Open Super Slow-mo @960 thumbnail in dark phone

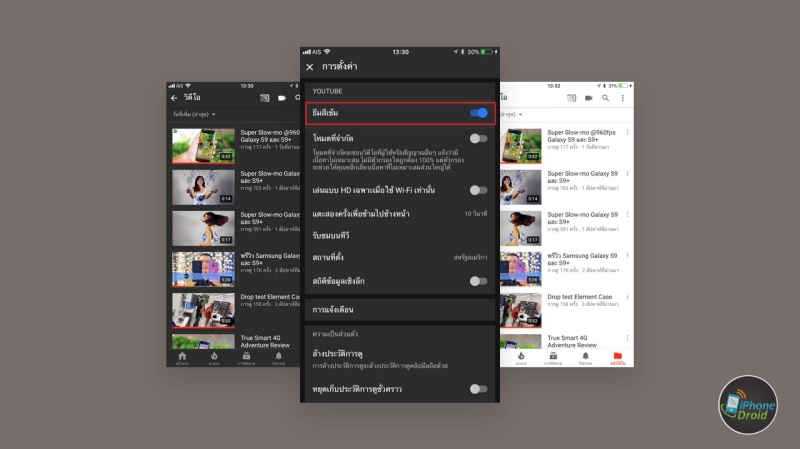tap(203, 146)
